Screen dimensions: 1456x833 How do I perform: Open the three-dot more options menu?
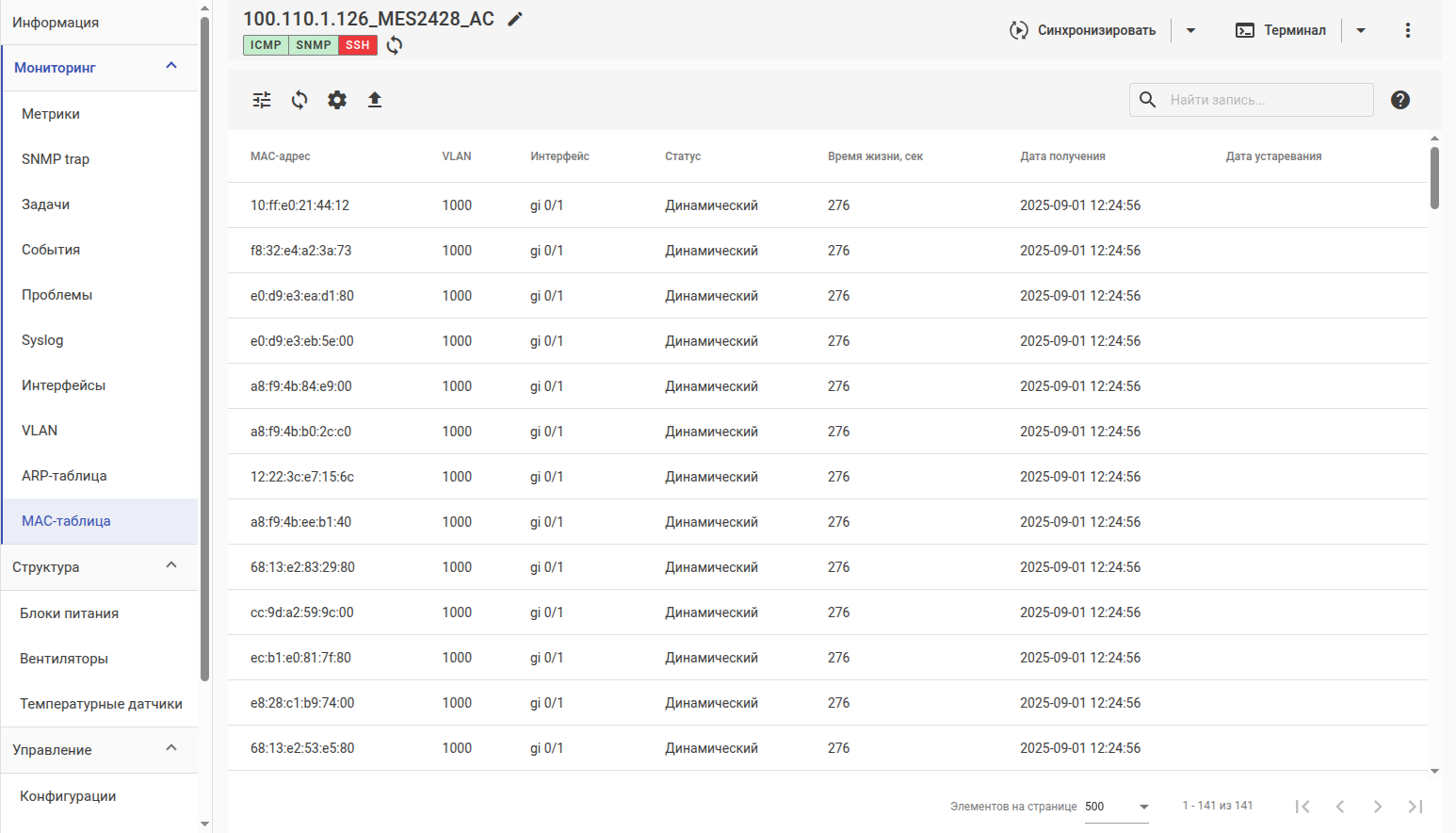pos(1408,30)
